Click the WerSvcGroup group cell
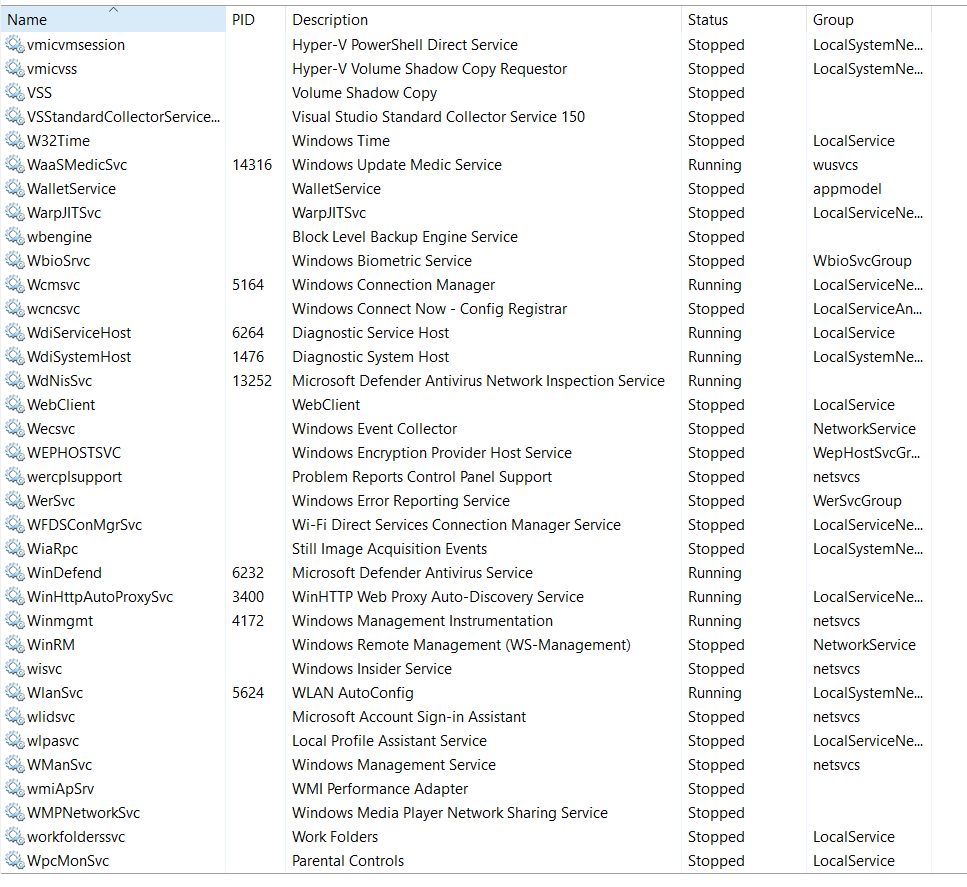 (x=857, y=501)
